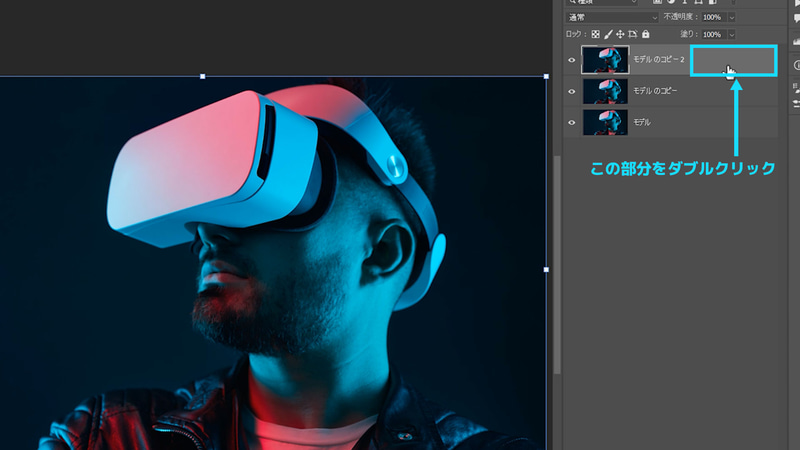
Task: Click the 塗り fill label
Action: coord(689,34)
